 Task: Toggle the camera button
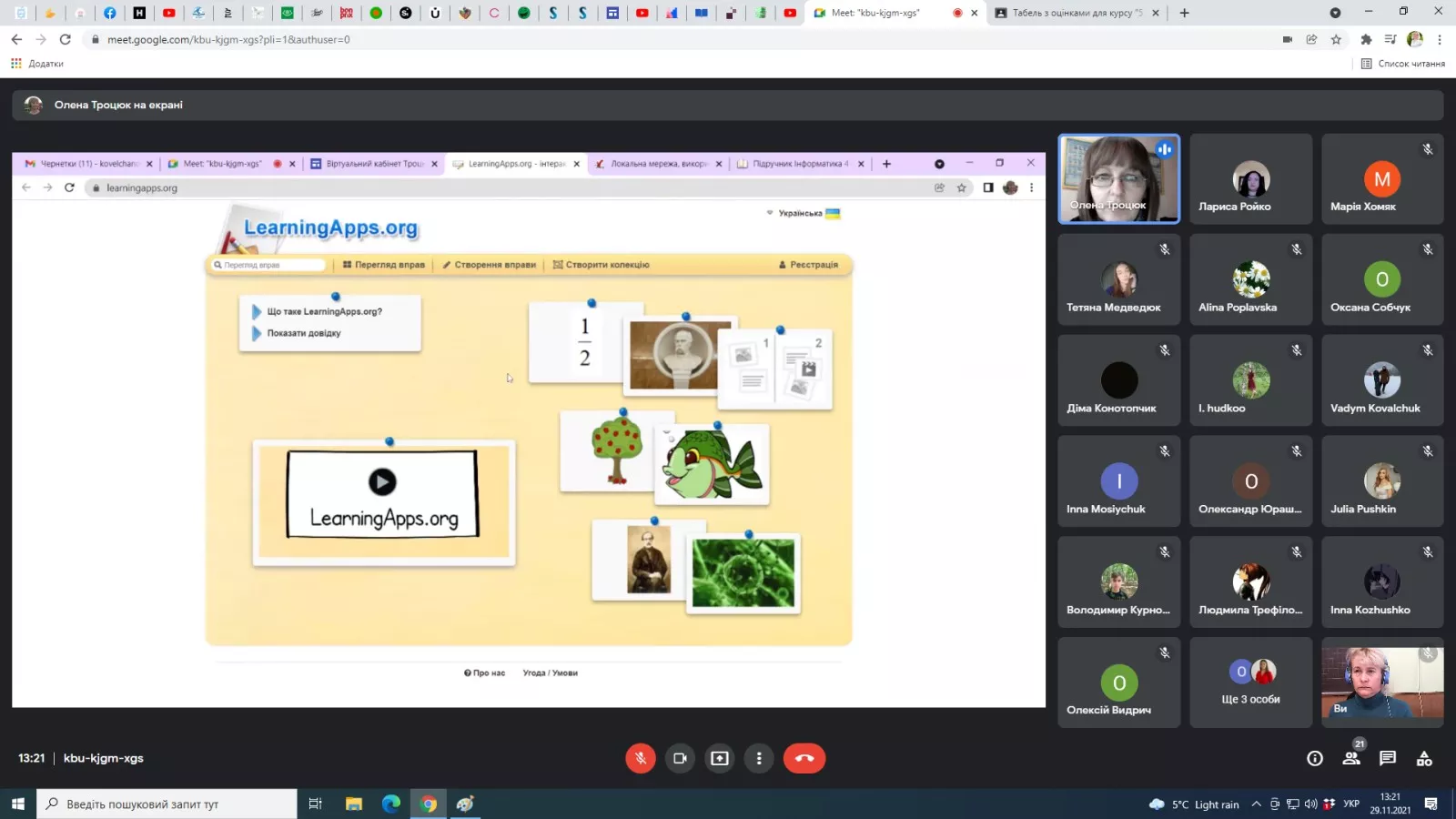(680, 758)
